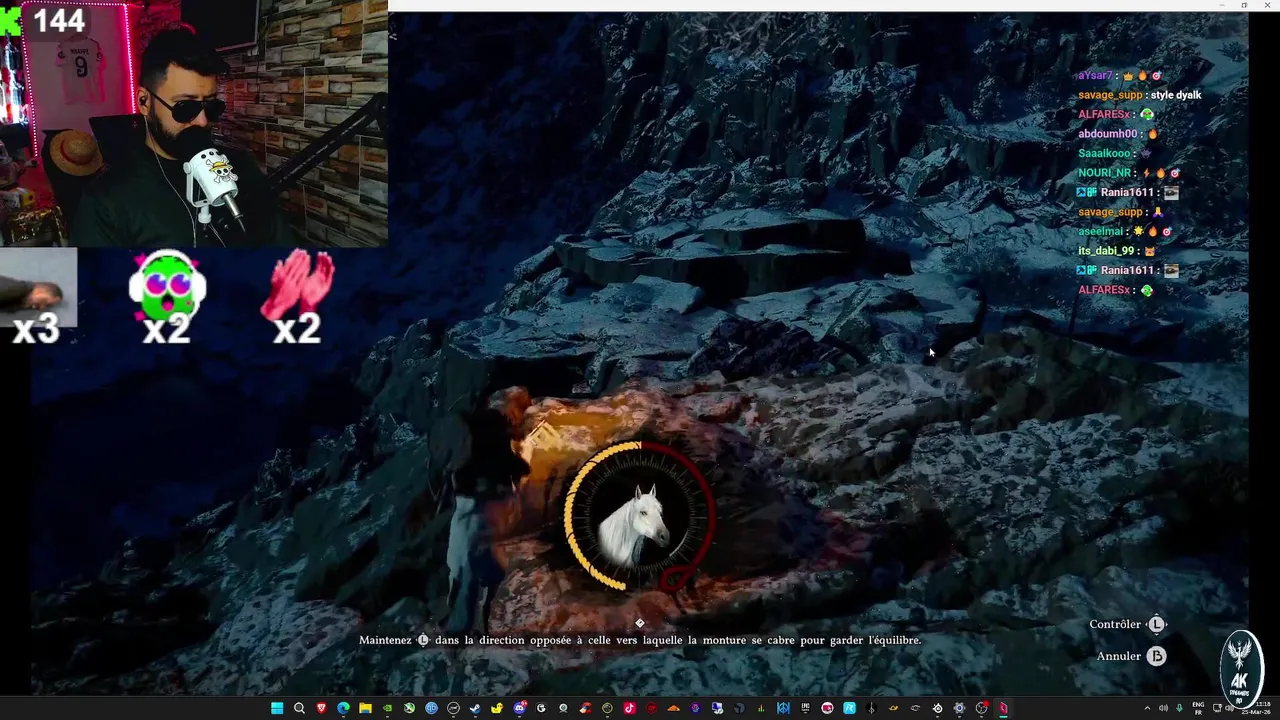This screenshot has height=720, width=1280.
Task: Open volume control in system tray
Action: [x=1163, y=708]
